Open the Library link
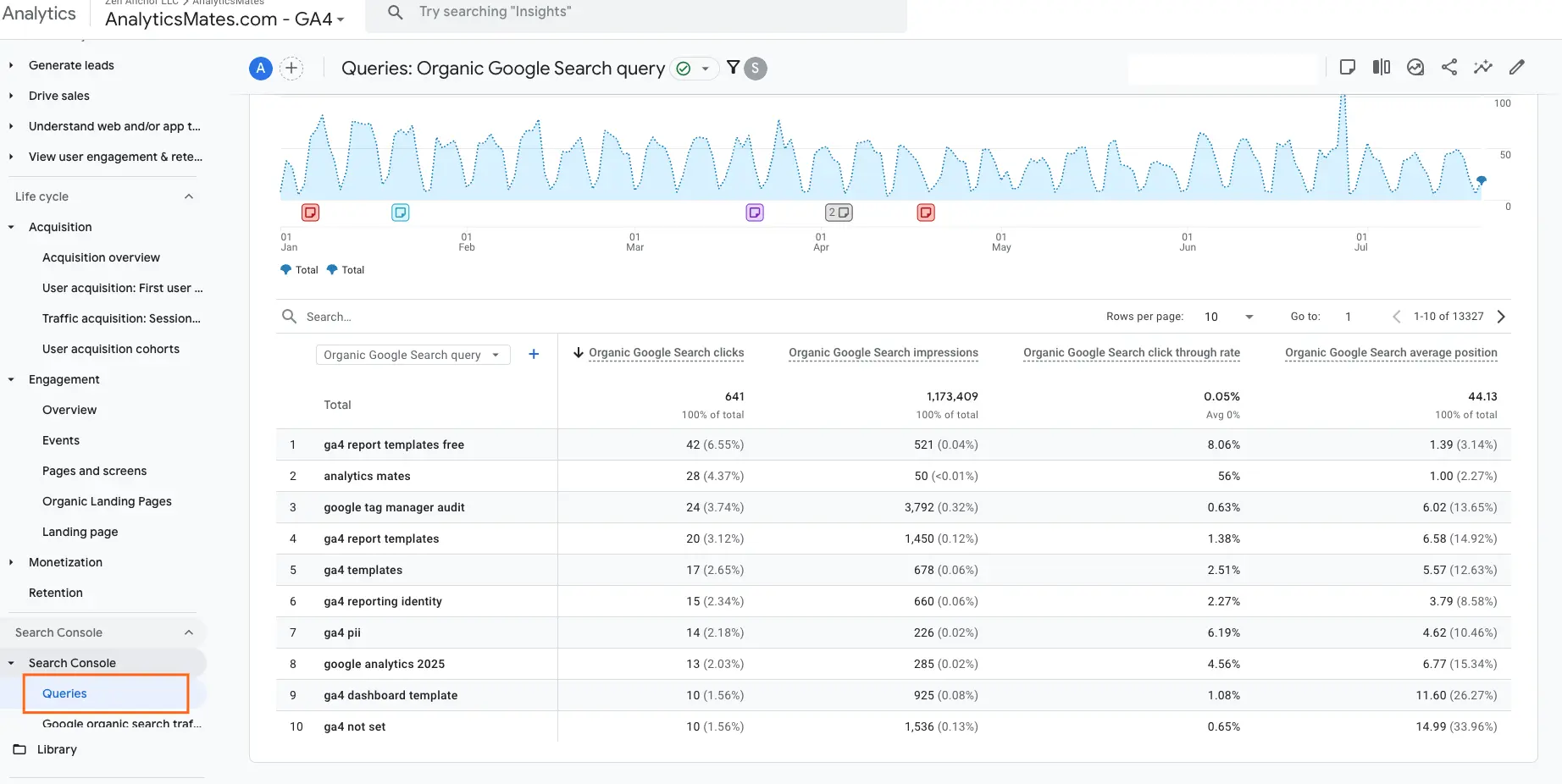The height and width of the screenshot is (784, 1562). click(57, 749)
